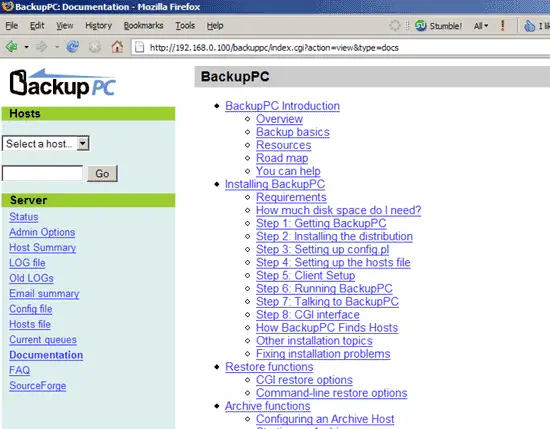Click the Firefox back arrow button
Image resolution: width=550 pixels, height=429 pixels.
pyautogui.click(x=12, y=46)
